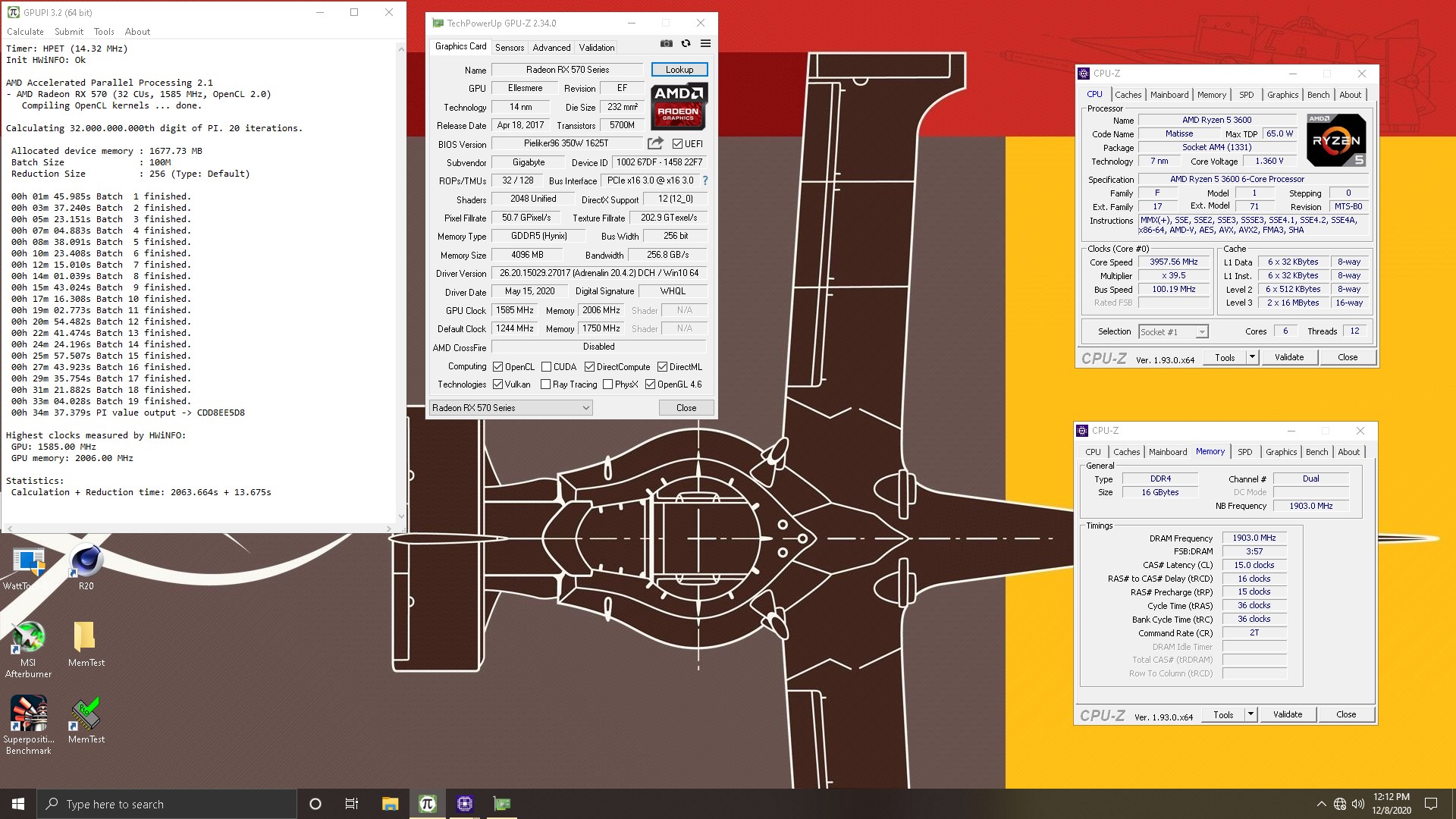Click the taskbar search box

[x=167, y=804]
